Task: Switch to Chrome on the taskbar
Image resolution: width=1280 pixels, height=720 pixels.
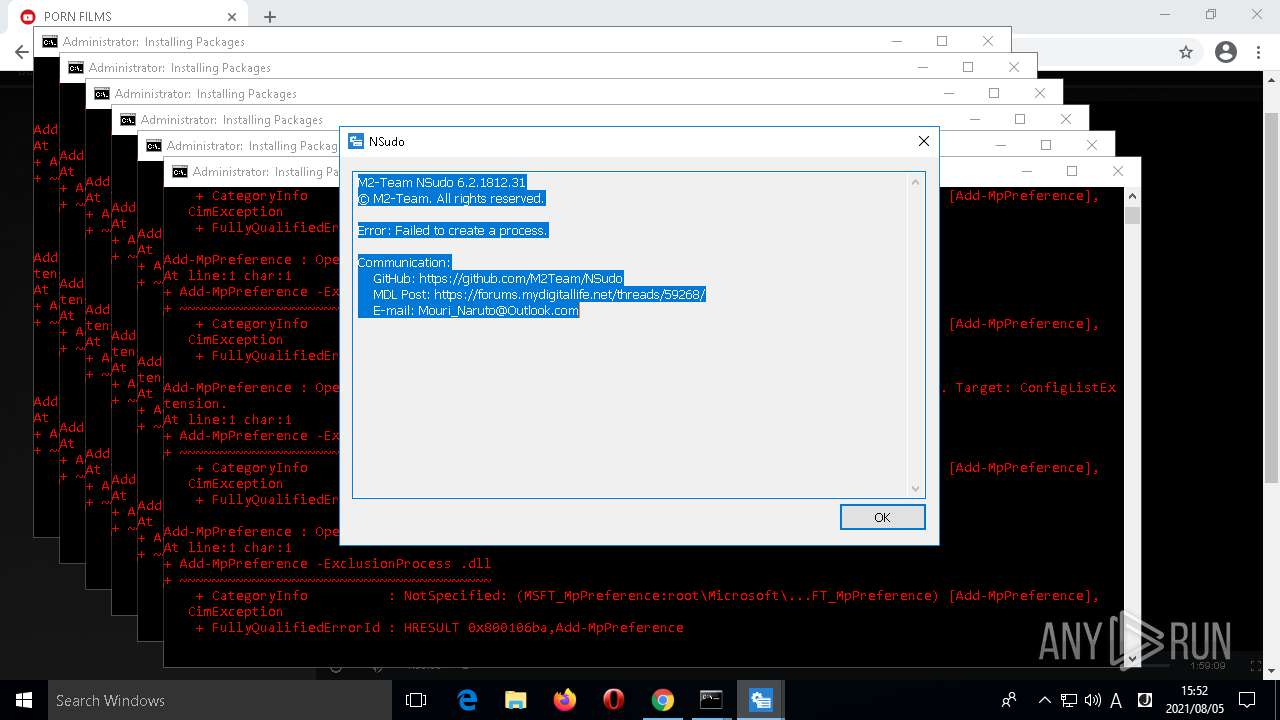Action: tap(662, 700)
